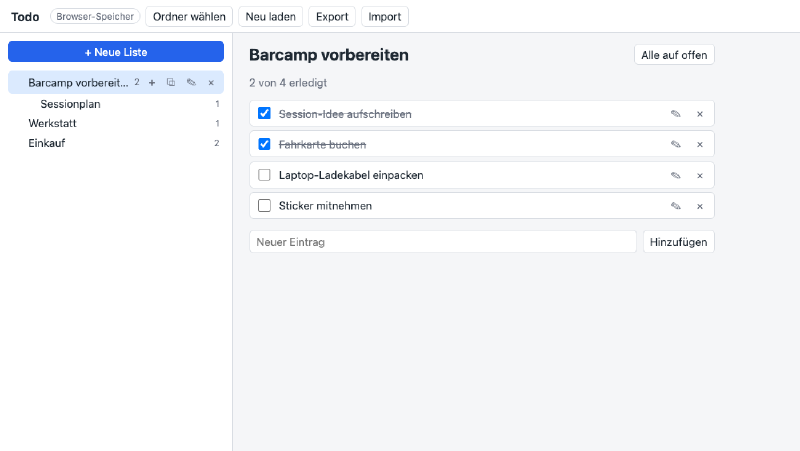
Task: Edit the Sticker mitnehmen entry
Action: click(676, 206)
